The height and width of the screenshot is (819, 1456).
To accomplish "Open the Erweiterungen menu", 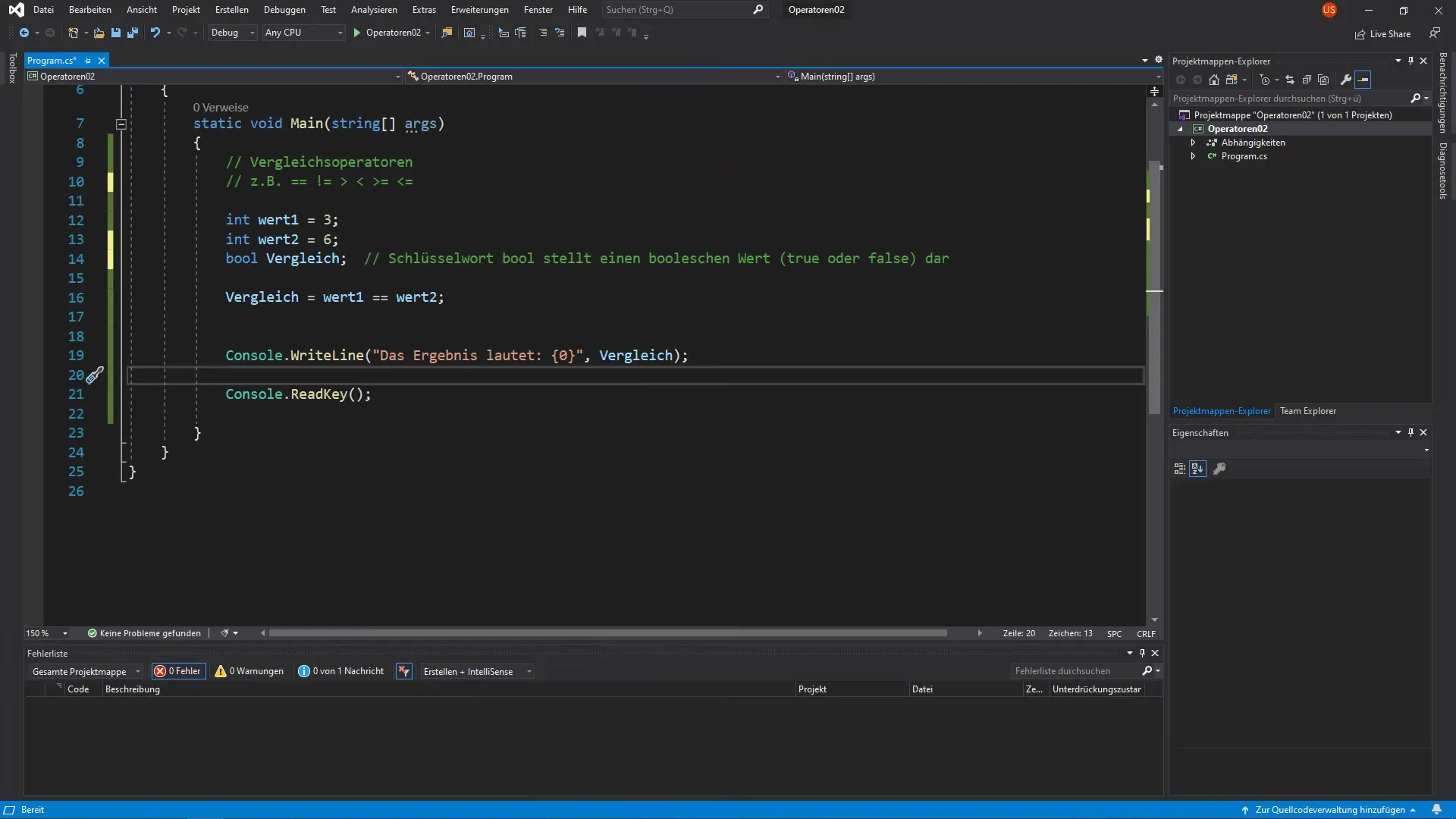I will pyautogui.click(x=479, y=10).
